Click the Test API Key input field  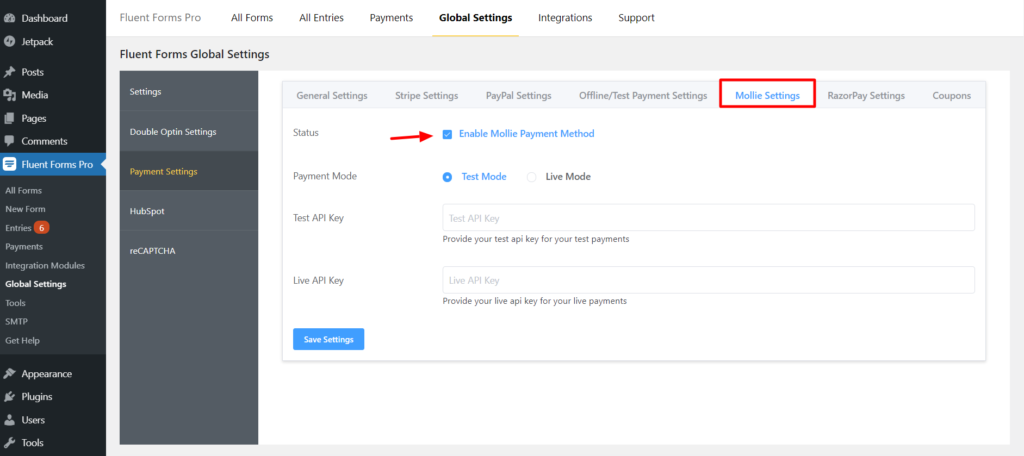click(708, 218)
